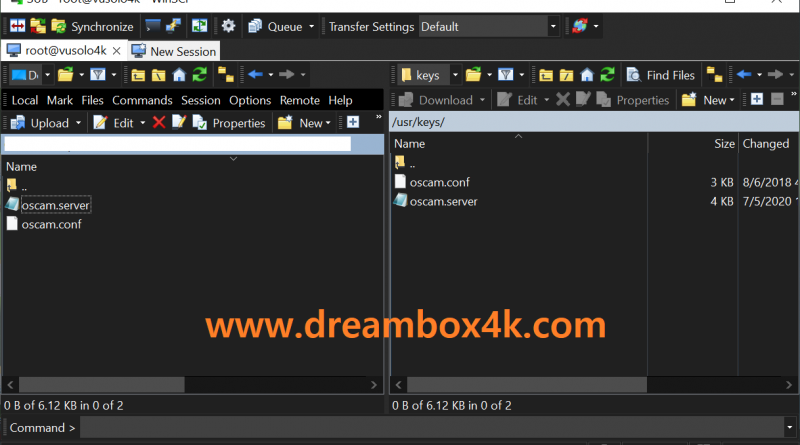
Task: Open Transfer Settings Default combo box
Action: click(488, 27)
